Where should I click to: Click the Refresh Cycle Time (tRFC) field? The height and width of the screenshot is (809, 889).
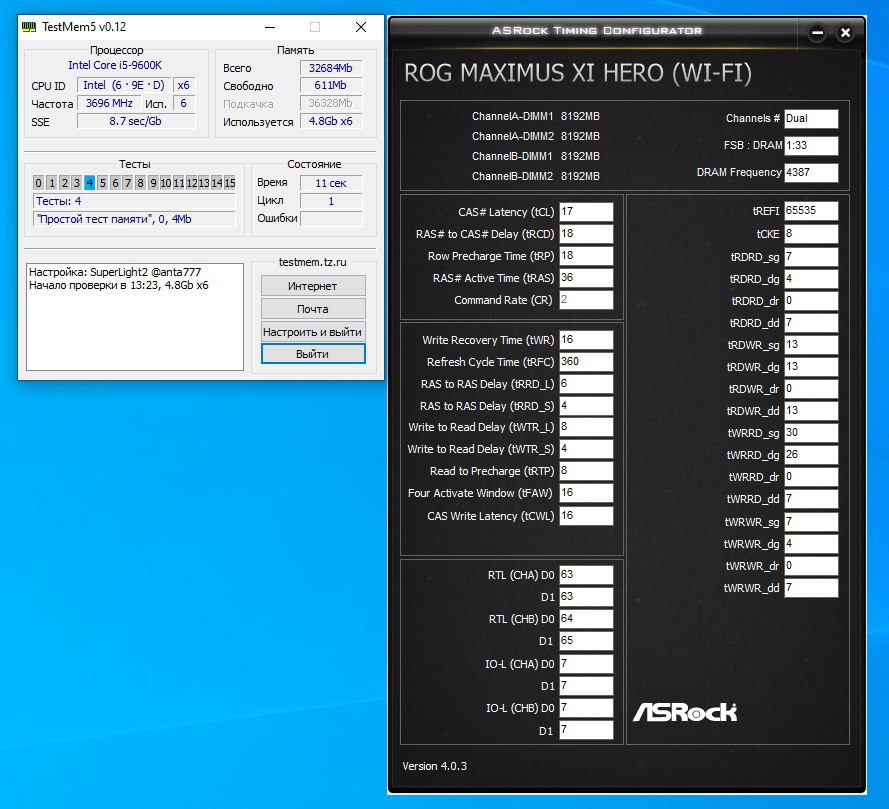(x=586, y=362)
